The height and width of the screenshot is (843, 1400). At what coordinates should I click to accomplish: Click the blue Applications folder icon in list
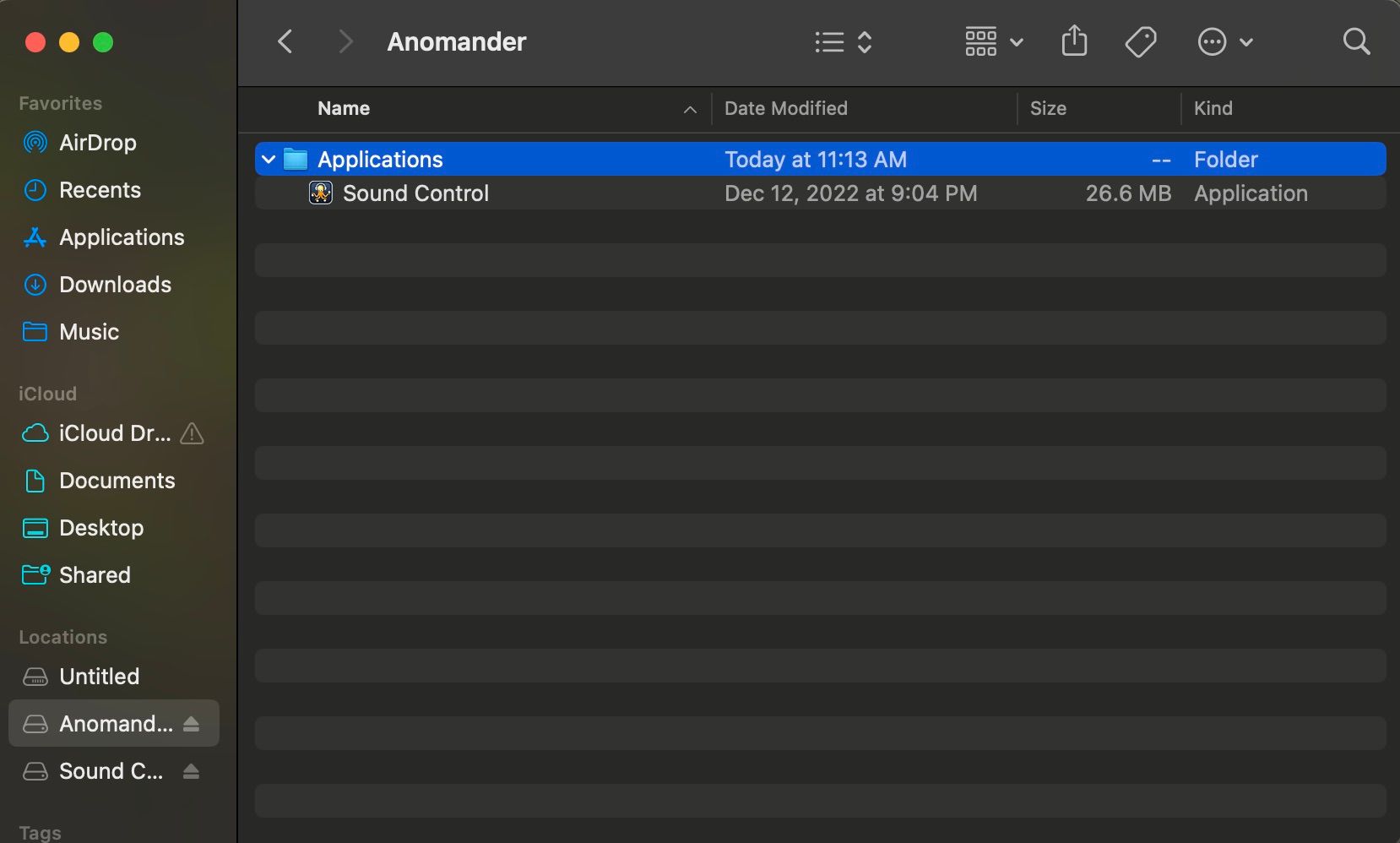tap(296, 159)
